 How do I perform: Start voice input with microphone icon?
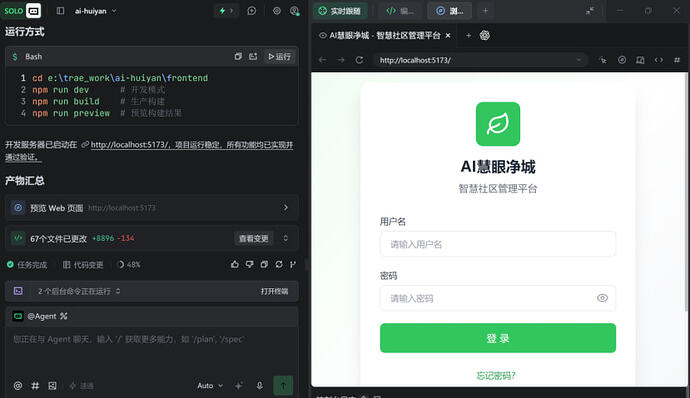click(260, 386)
